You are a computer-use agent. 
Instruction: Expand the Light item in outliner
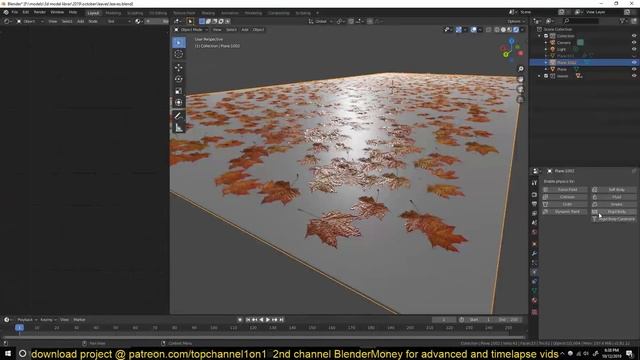point(546,49)
